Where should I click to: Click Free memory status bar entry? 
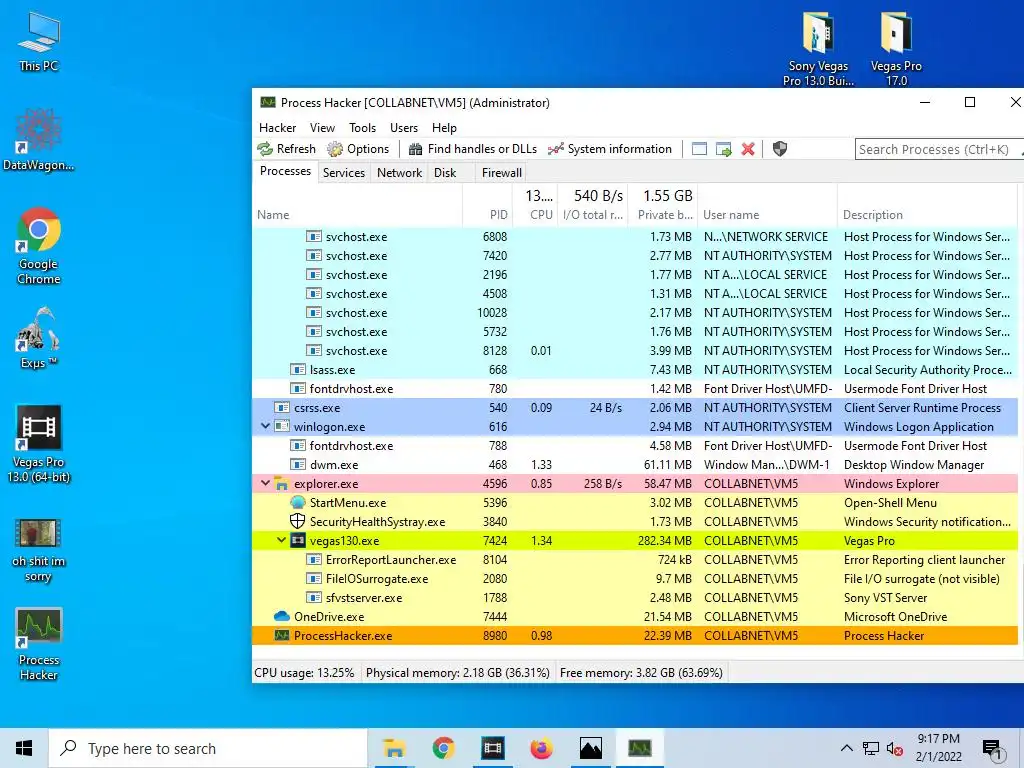click(641, 673)
